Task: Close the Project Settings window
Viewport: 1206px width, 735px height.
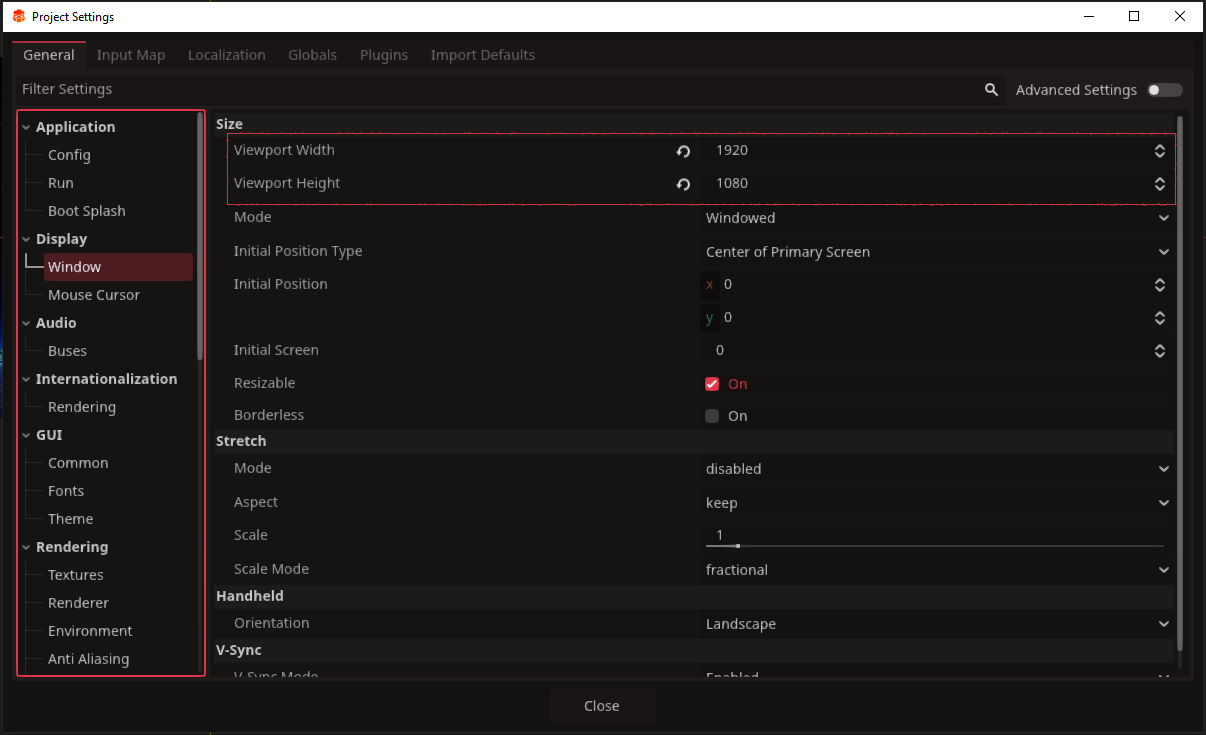Action: tap(1180, 16)
